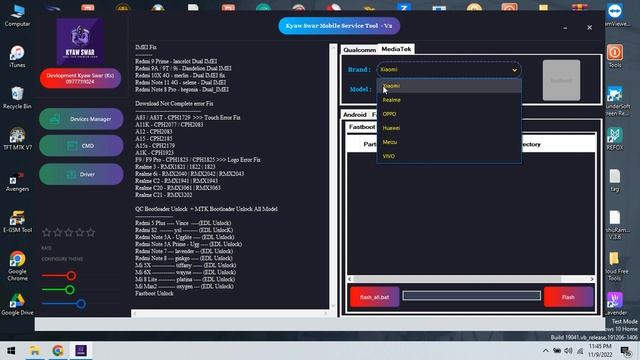
Task: Launch CMD from the sidebar
Action: pos(81,146)
